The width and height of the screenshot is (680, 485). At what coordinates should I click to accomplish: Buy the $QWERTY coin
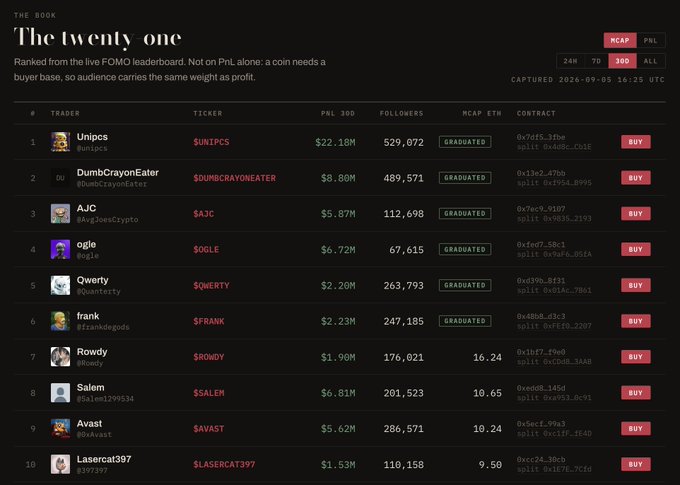click(x=636, y=285)
